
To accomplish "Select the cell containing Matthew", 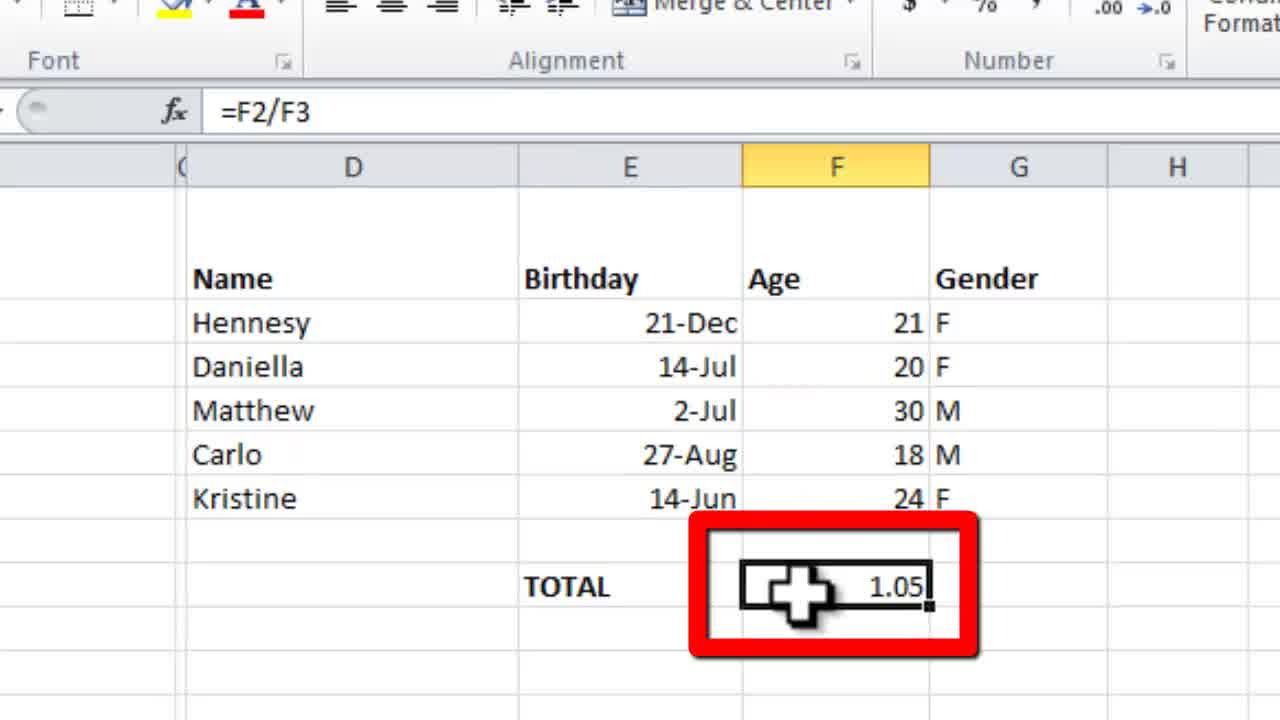I will point(352,410).
